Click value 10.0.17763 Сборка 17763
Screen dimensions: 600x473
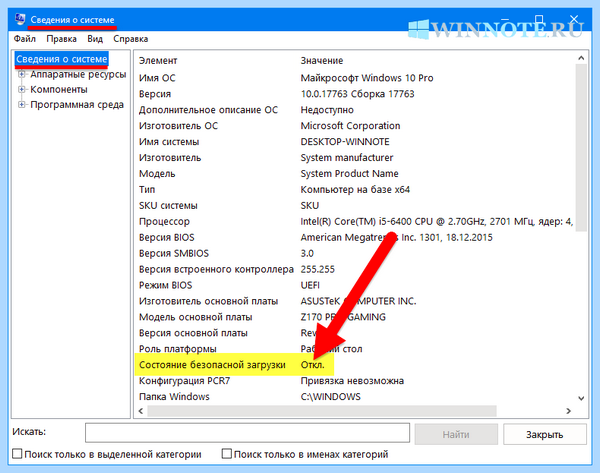357,94
